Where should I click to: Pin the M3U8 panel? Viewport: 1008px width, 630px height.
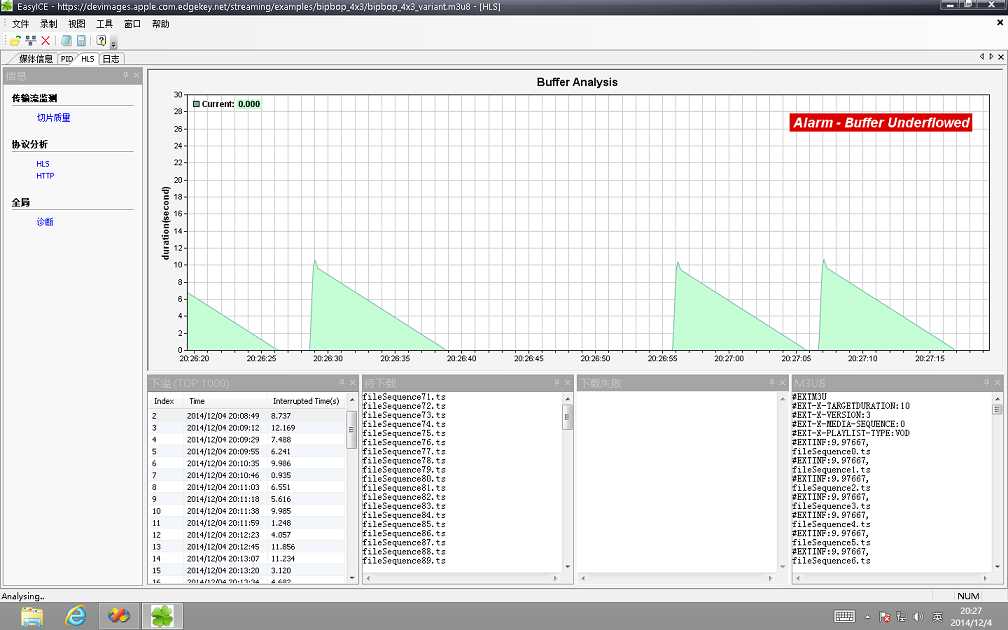986,382
